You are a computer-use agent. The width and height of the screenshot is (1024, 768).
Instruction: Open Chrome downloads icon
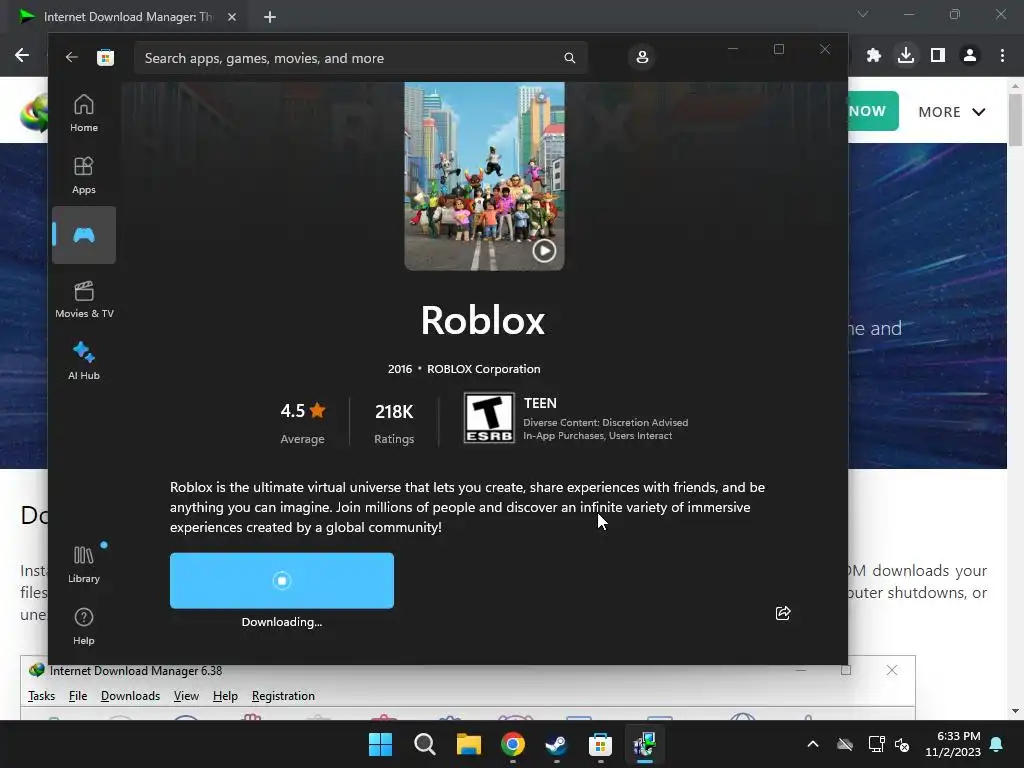pos(906,55)
